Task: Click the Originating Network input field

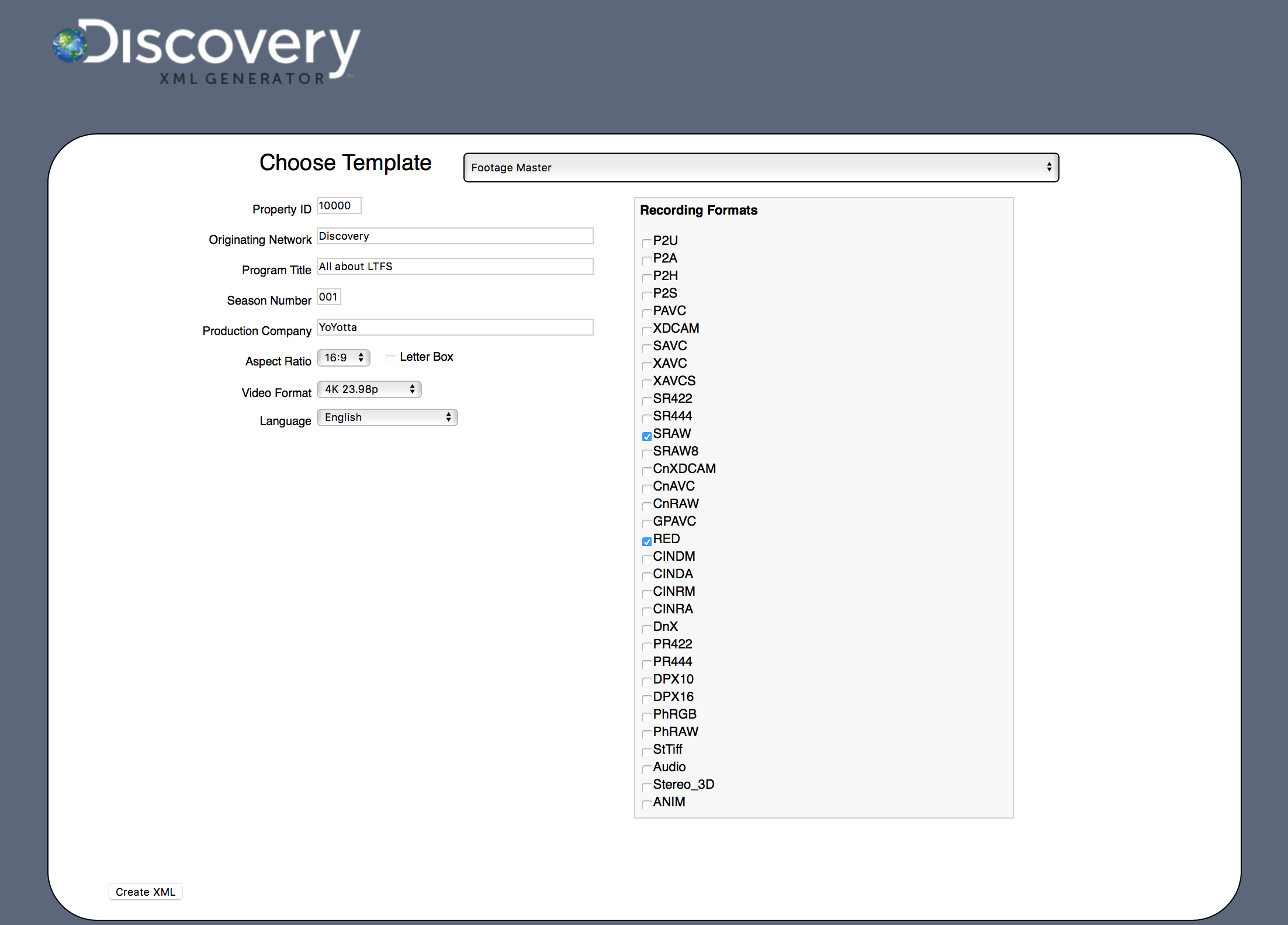Action: point(455,236)
